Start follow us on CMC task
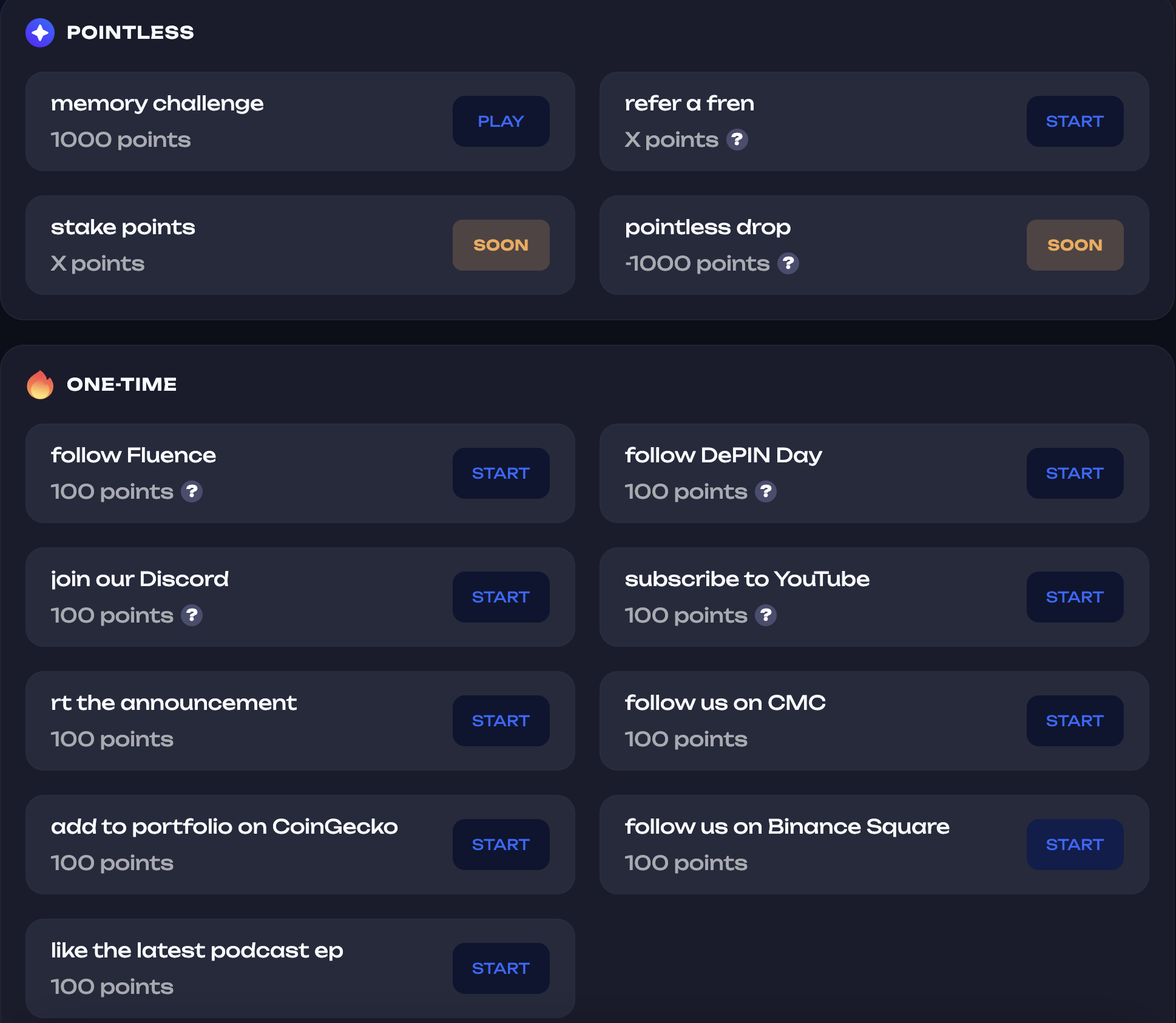This screenshot has height=1023, width=1176. [x=1075, y=721]
